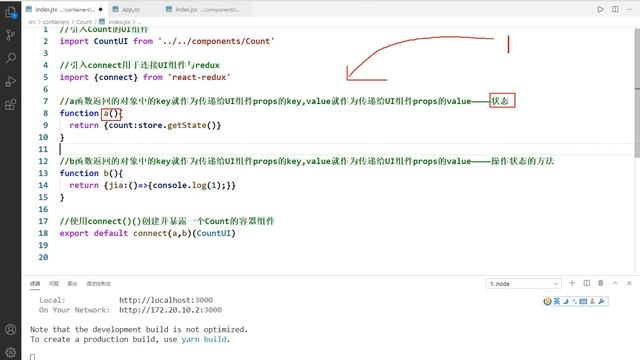Open the 1: node terminal selector dropdown
This screenshot has width=640, height=360.
(524, 284)
